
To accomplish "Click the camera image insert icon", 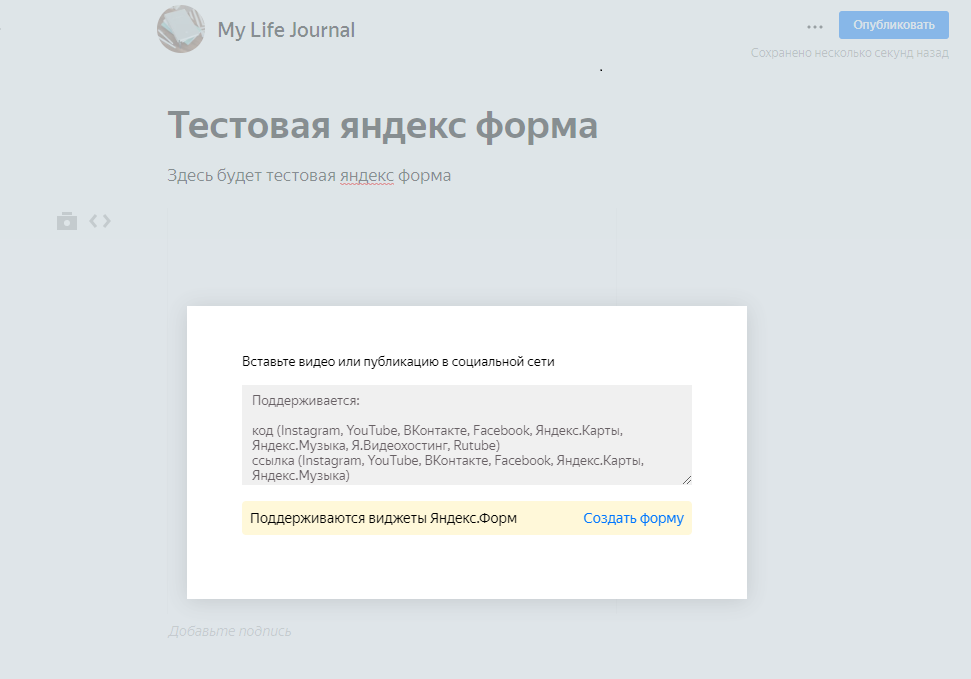I will [x=67, y=221].
